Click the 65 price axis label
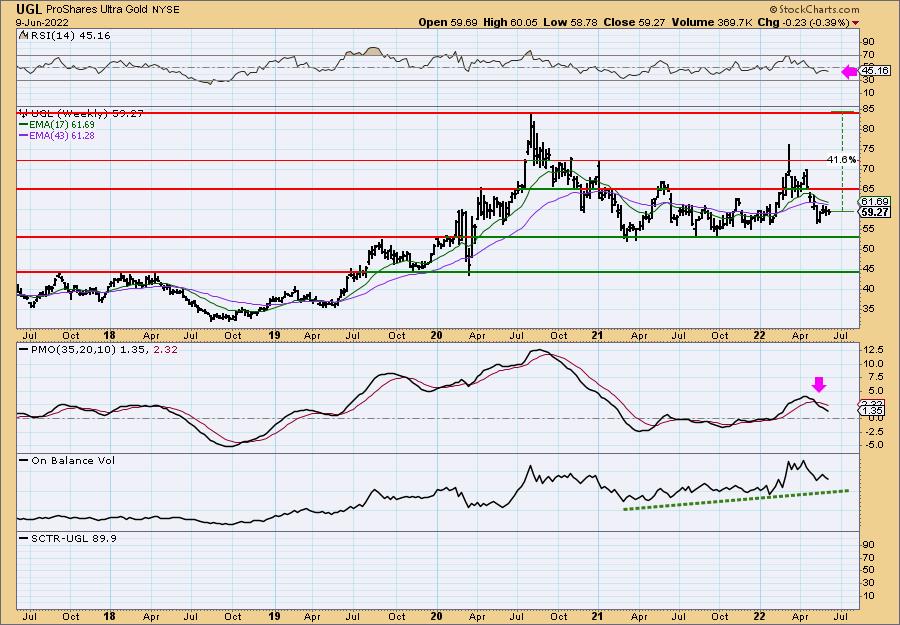This screenshot has width=900, height=625. click(x=868, y=189)
